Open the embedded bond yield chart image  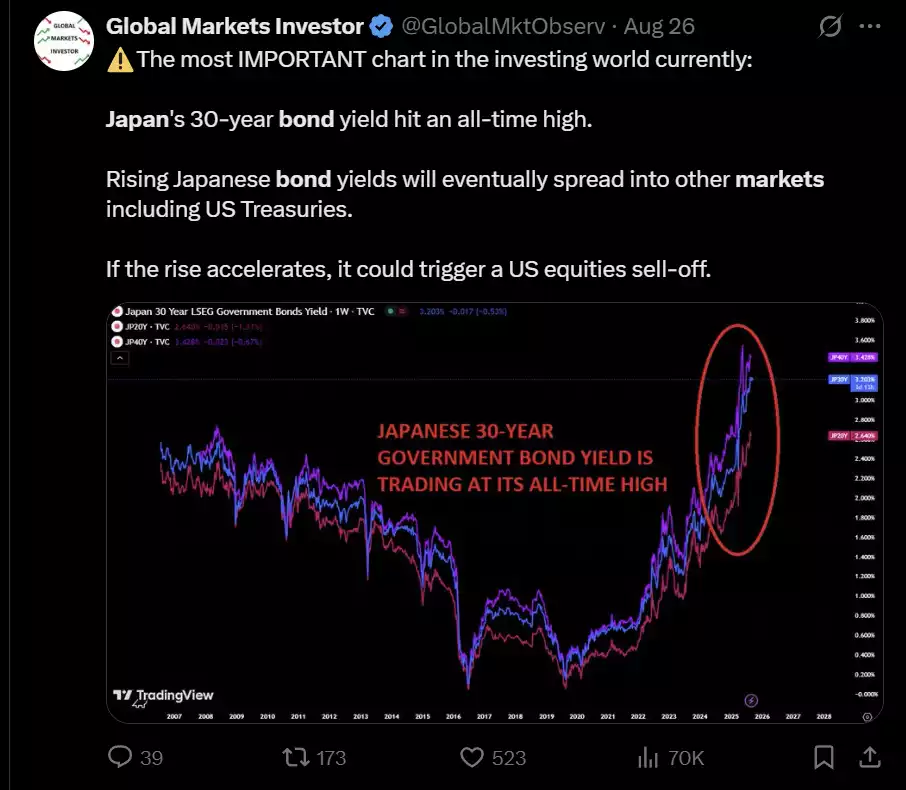pyautogui.click(x=495, y=513)
